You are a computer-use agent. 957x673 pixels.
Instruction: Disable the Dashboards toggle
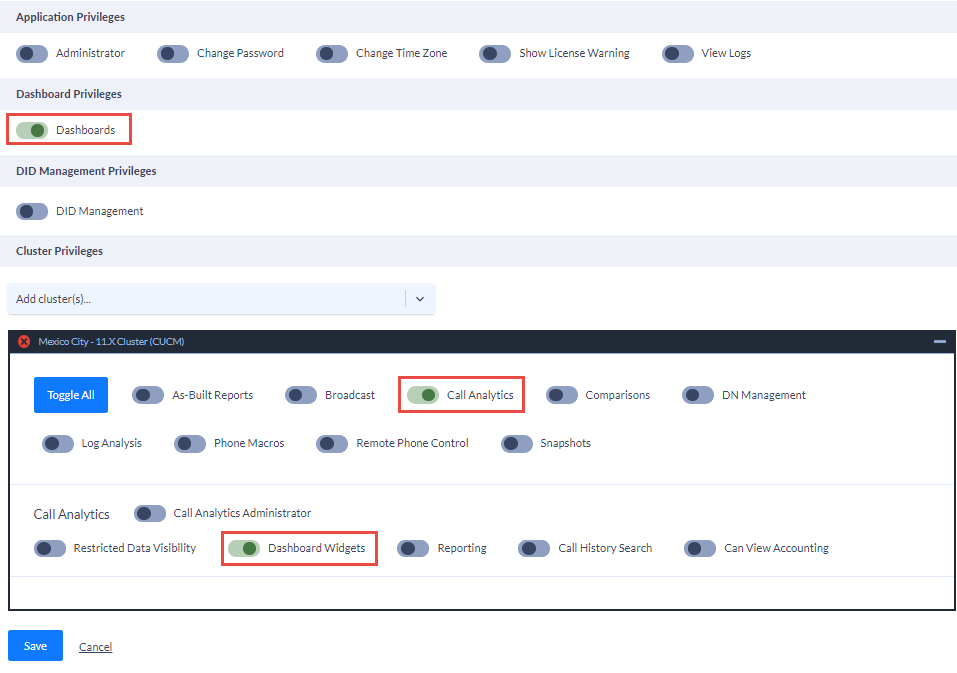point(32,130)
